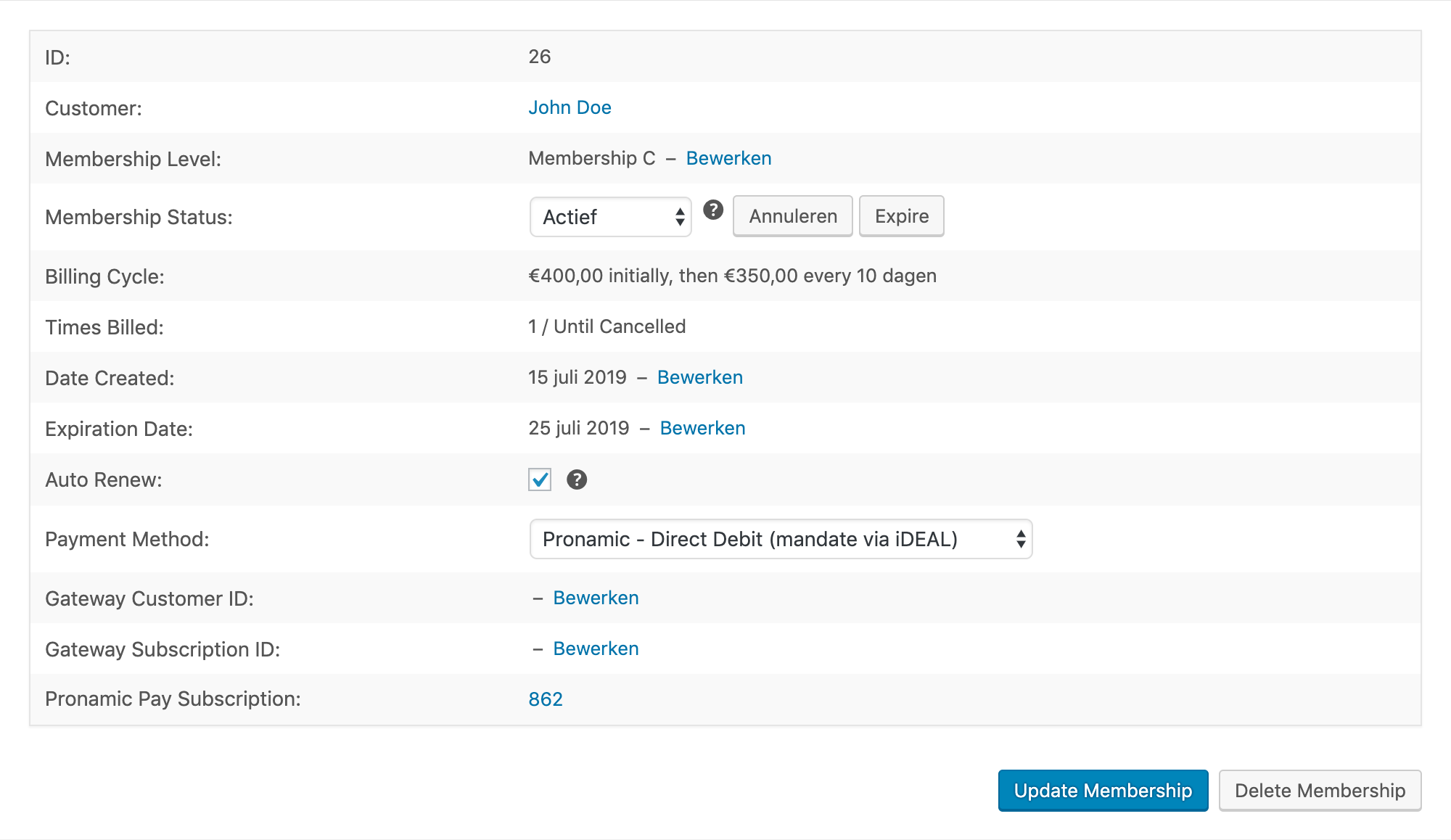Edit the Expiration Date value
The width and height of the screenshot is (1451, 840).
coord(702,428)
